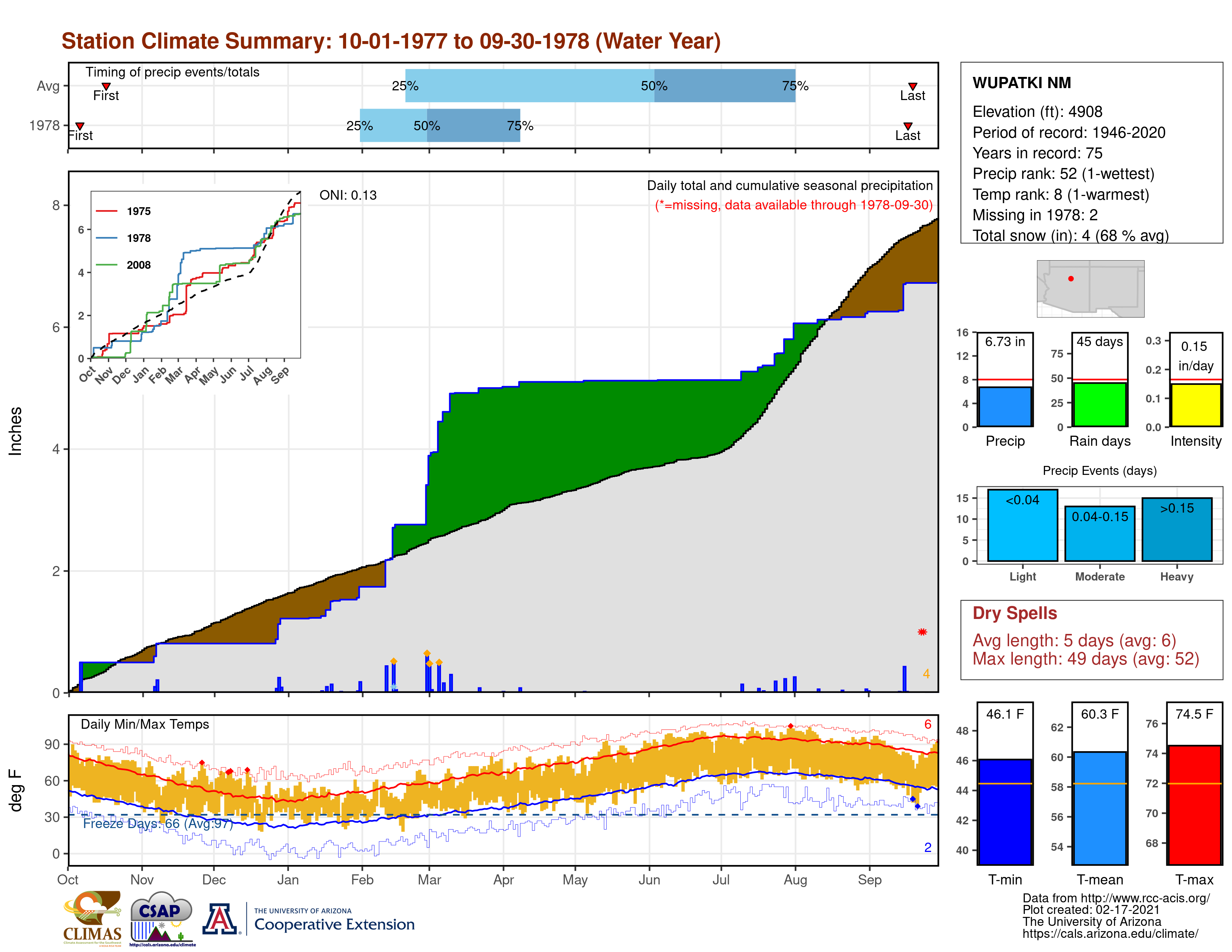Viewport: 1232px width, 952px height.
Task: Click the rcc-acis.org data source text
Action: tap(1116, 898)
